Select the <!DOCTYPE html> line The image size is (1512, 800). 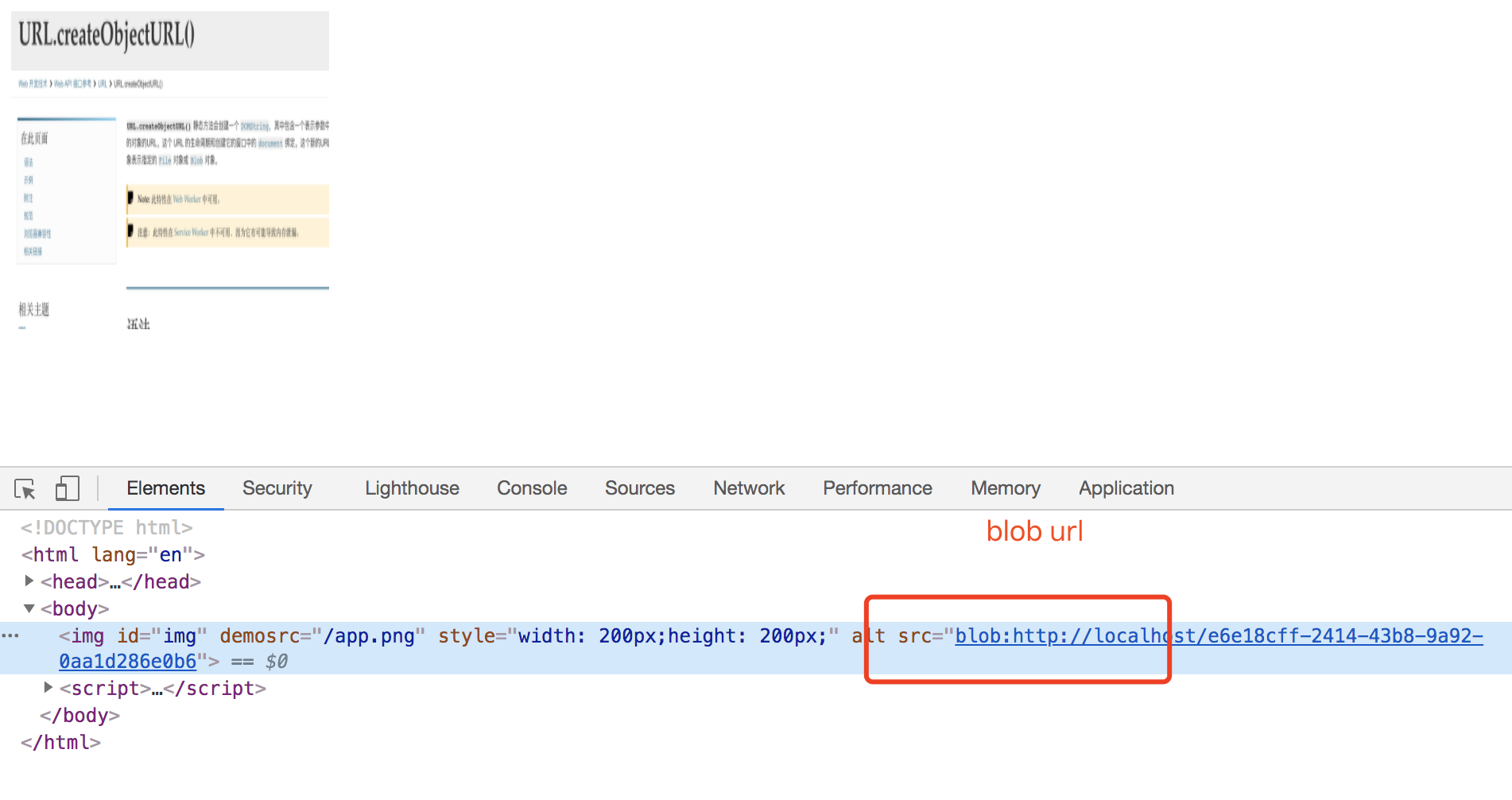pyautogui.click(x=107, y=528)
